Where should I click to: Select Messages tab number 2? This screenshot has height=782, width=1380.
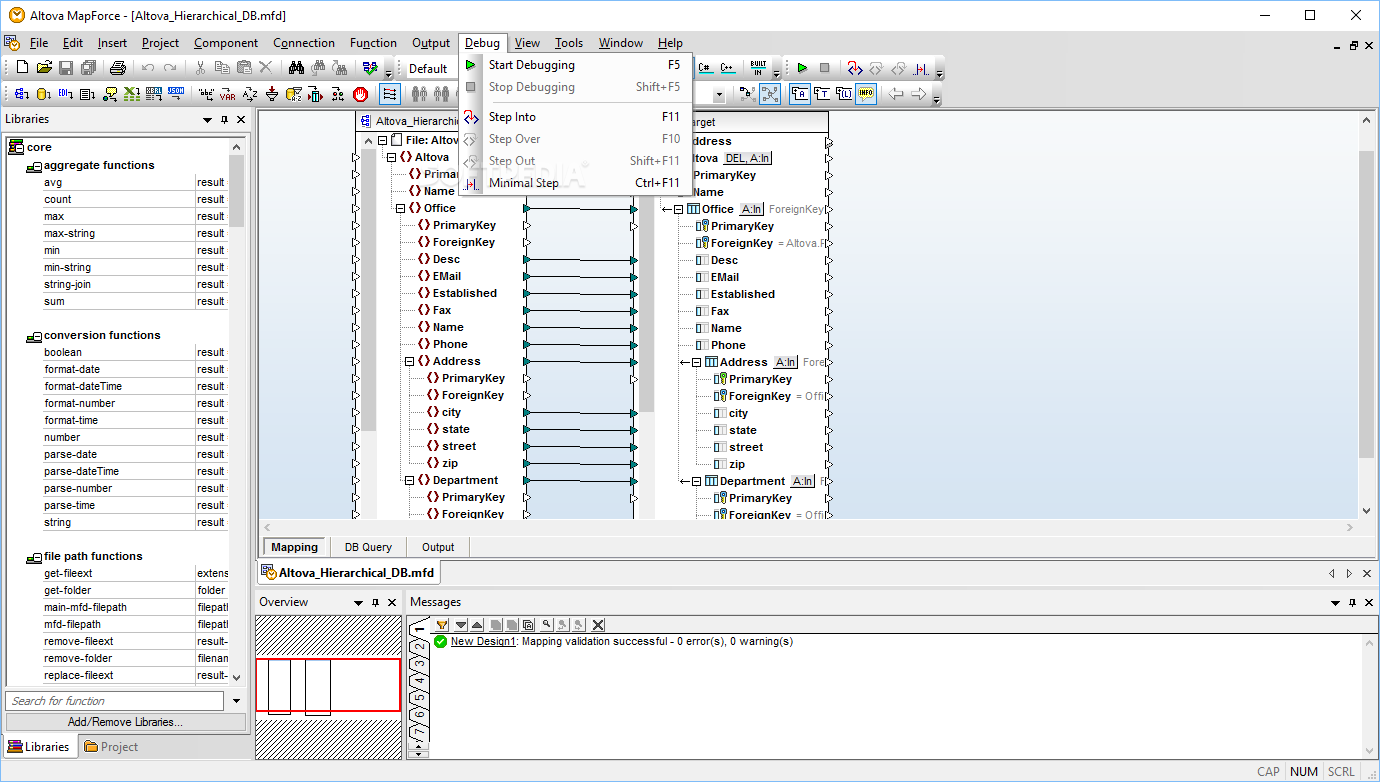click(x=421, y=646)
